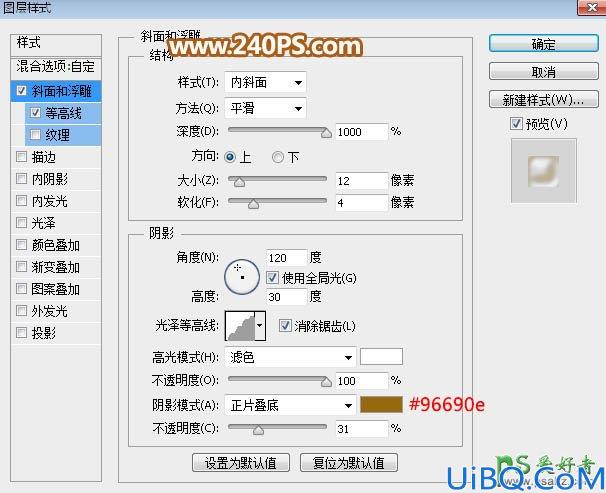The width and height of the screenshot is (606, 493).
Task: Select the 样式 list header
Action: tap(56, 45)
